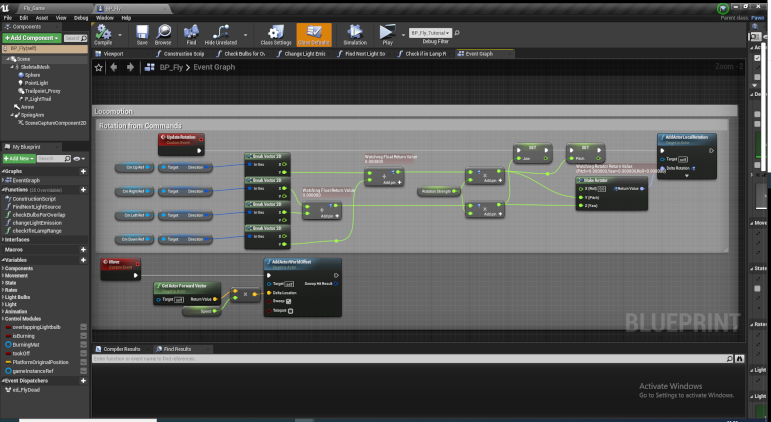Add an event dispatcher with its plus icon
Screen dimensions: 771x422
83,380
